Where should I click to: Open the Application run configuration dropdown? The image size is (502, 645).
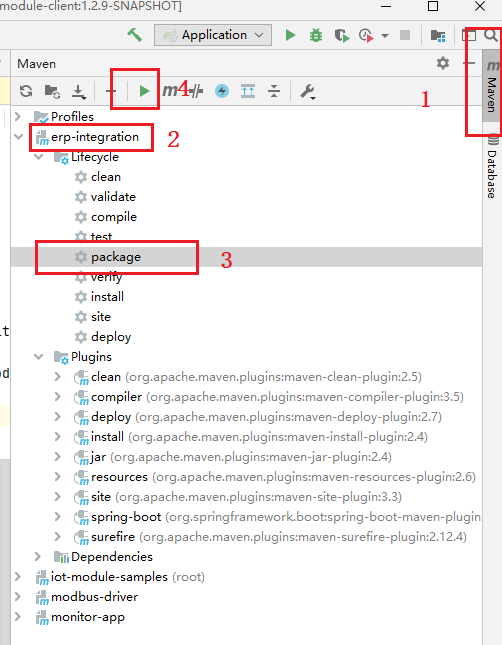pyautogui.click(x=213, y=35)
